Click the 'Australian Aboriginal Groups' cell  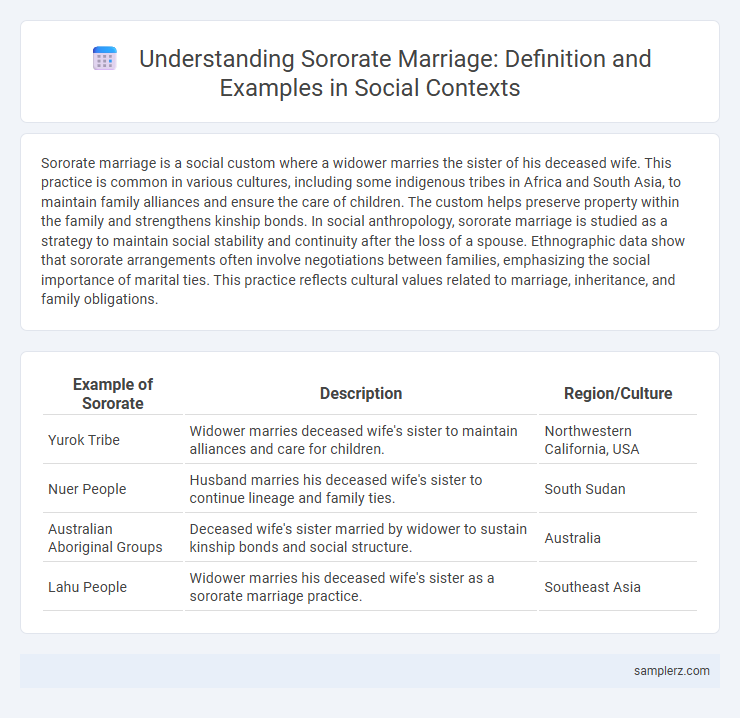(113, 538)
